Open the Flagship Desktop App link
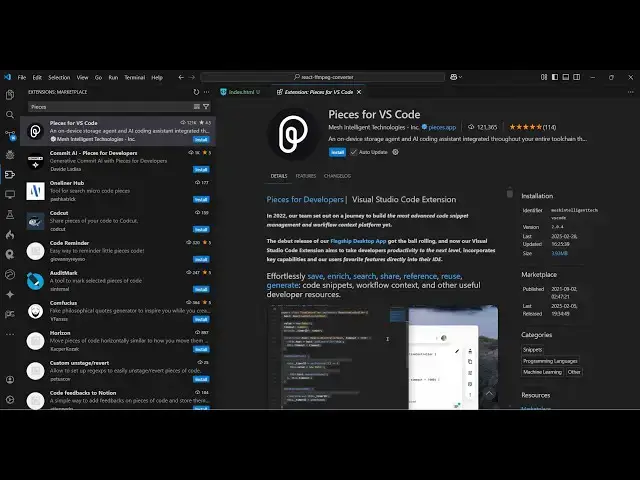 (358, 241)
